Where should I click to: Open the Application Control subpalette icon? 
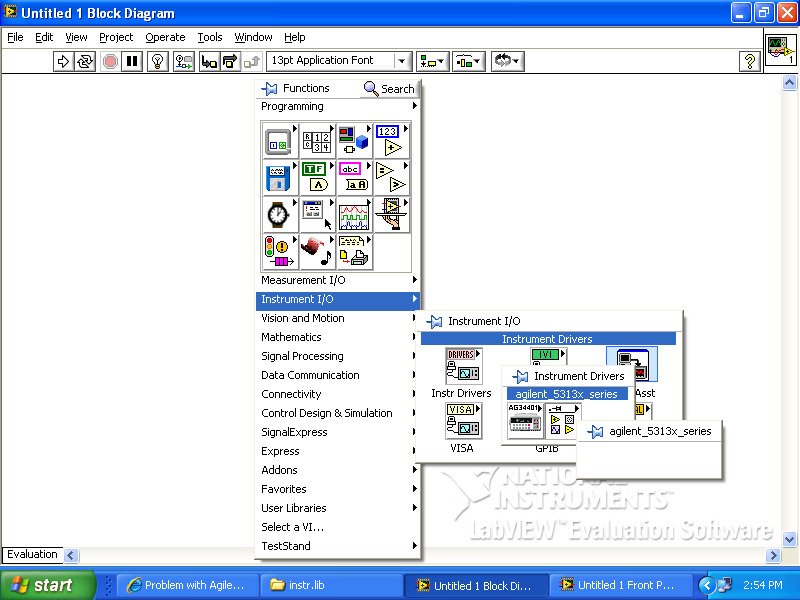click(391, 215)
